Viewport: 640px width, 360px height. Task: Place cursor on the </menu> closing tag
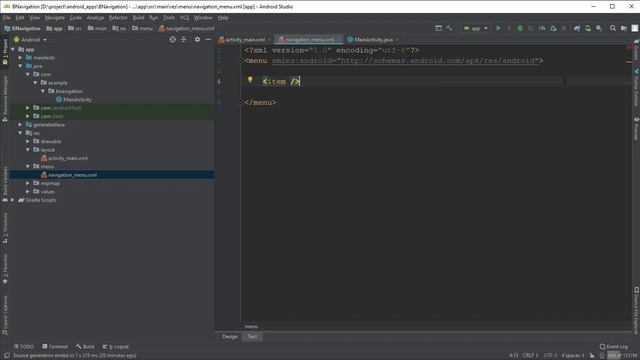tap(260, 102)
